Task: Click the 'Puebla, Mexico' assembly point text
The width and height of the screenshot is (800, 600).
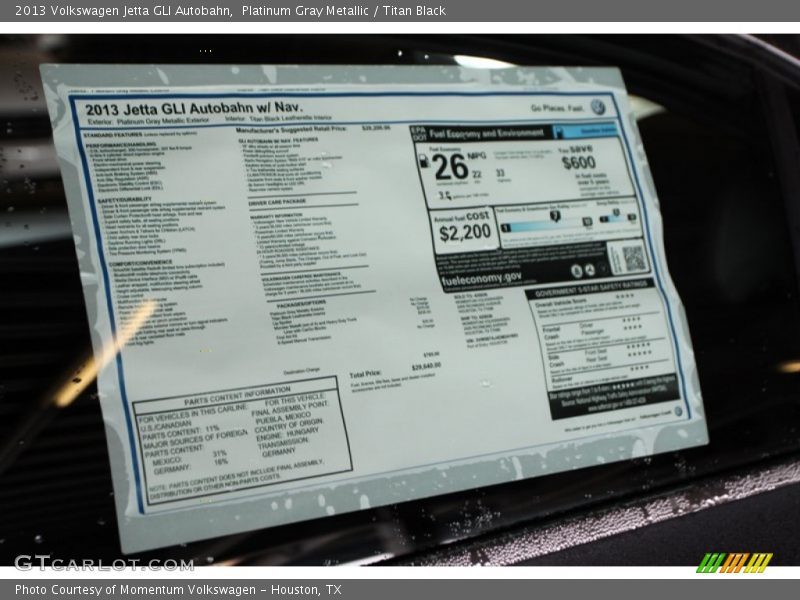Action: [283, 418]
